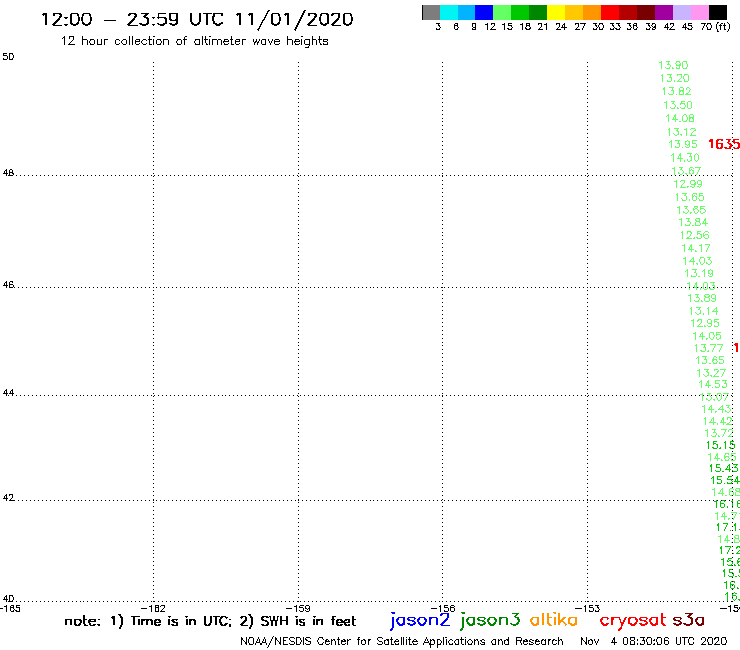
Task: Click wave height value 13.84
Action: (693, 222)
